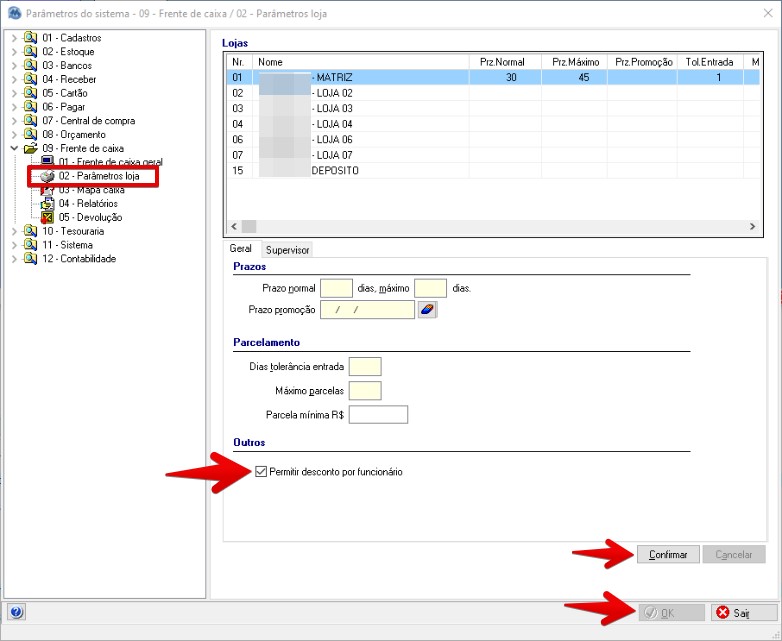Expand the 01 - Cadastros tree node
This screenshot has height=641, width=782.
pos(14,38)
